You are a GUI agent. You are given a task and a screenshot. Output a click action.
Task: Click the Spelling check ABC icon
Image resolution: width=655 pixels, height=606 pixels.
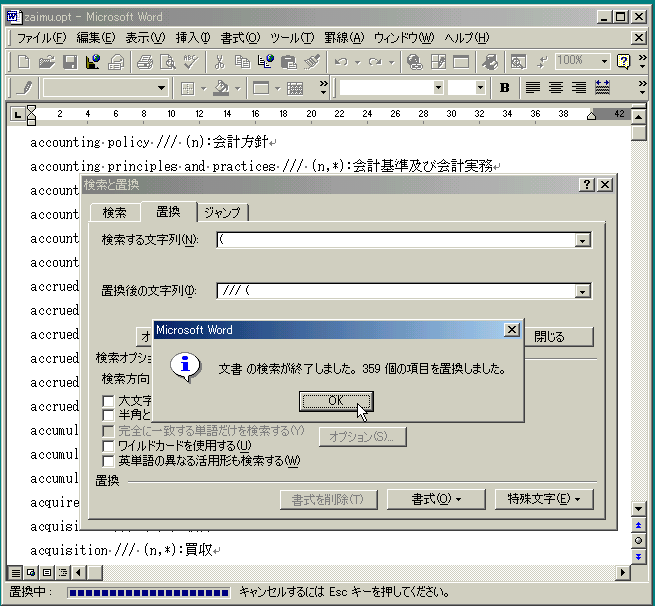pos(191,62)
